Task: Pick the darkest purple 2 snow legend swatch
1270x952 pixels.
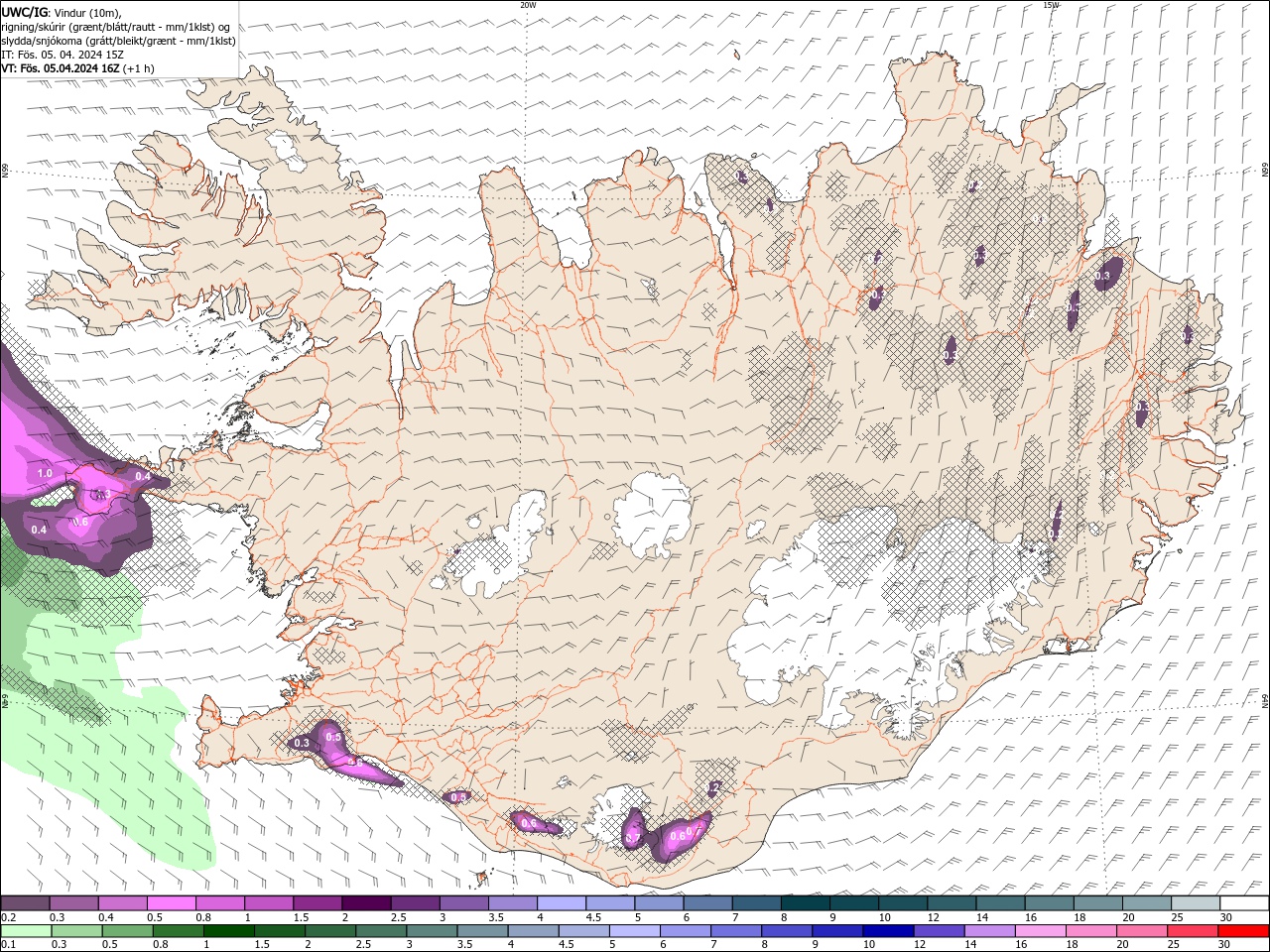Action: [365, 903]
